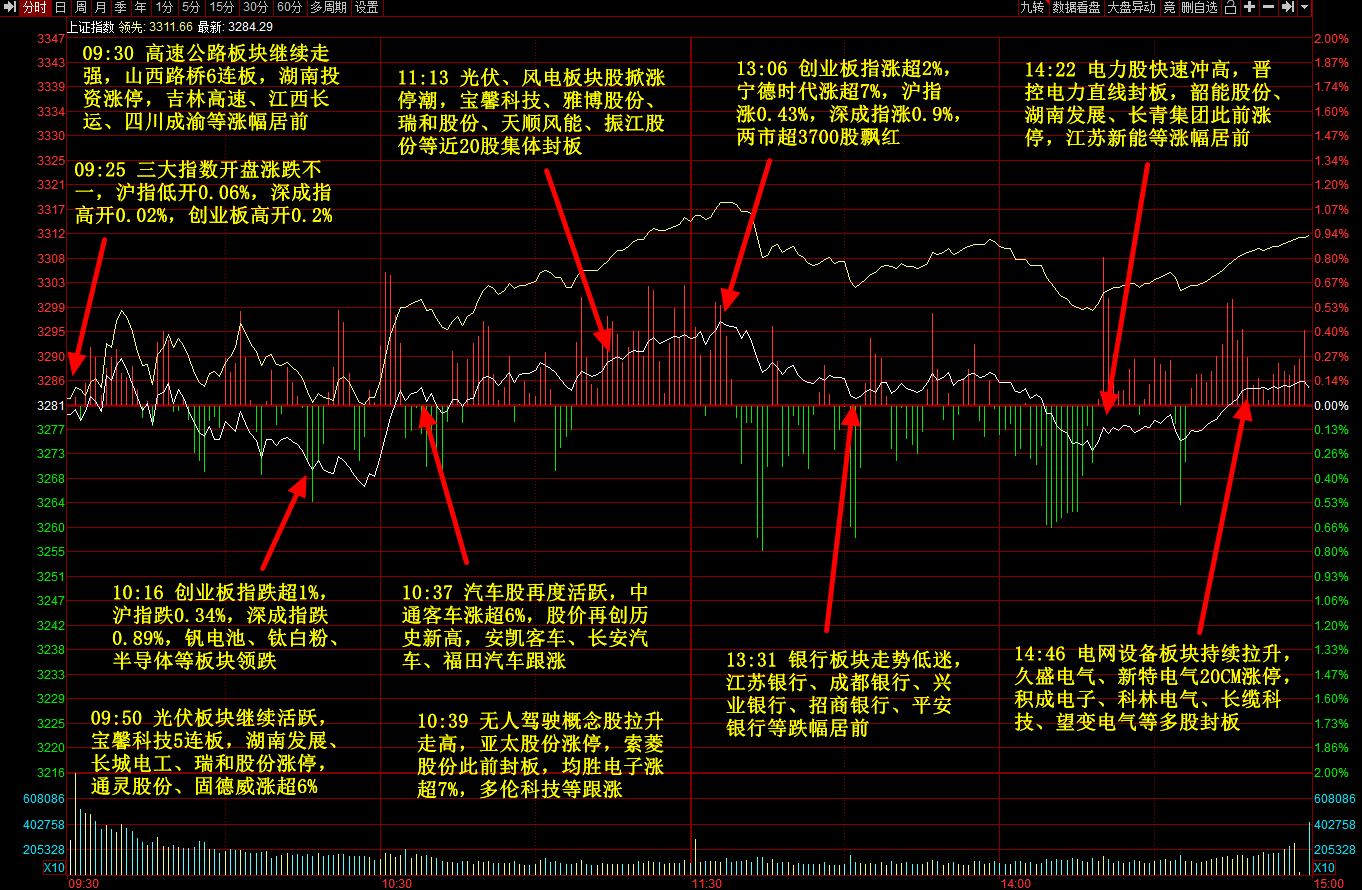Open the 竞 call auction view
Viewport: 1362px width, 890px height.
click(x=1169, y=7)
